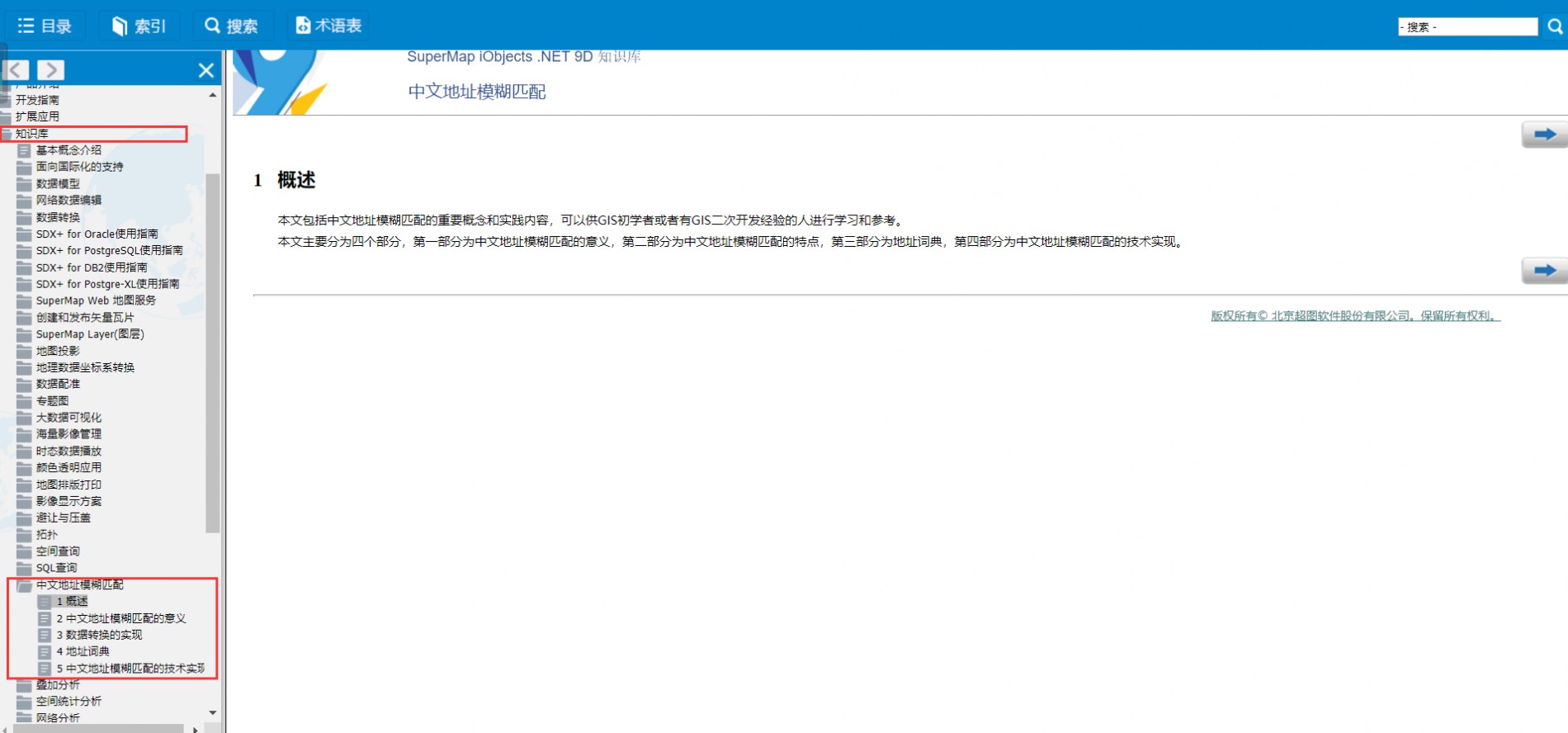Click the 影像显示方案 folder icon
Screen dimensions: 1568x733
click(24, 501)
